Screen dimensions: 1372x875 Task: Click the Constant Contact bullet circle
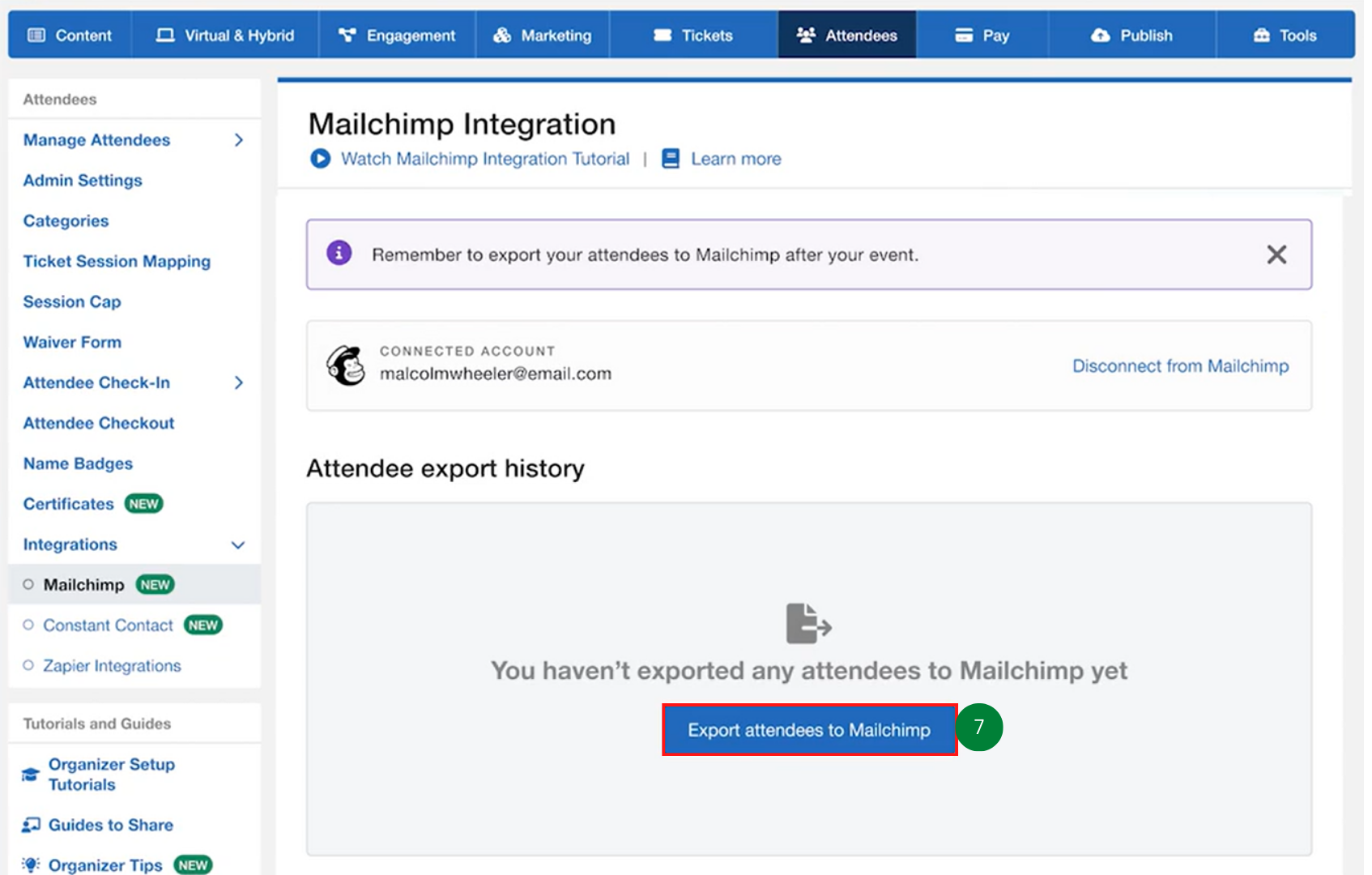point(28,625)
